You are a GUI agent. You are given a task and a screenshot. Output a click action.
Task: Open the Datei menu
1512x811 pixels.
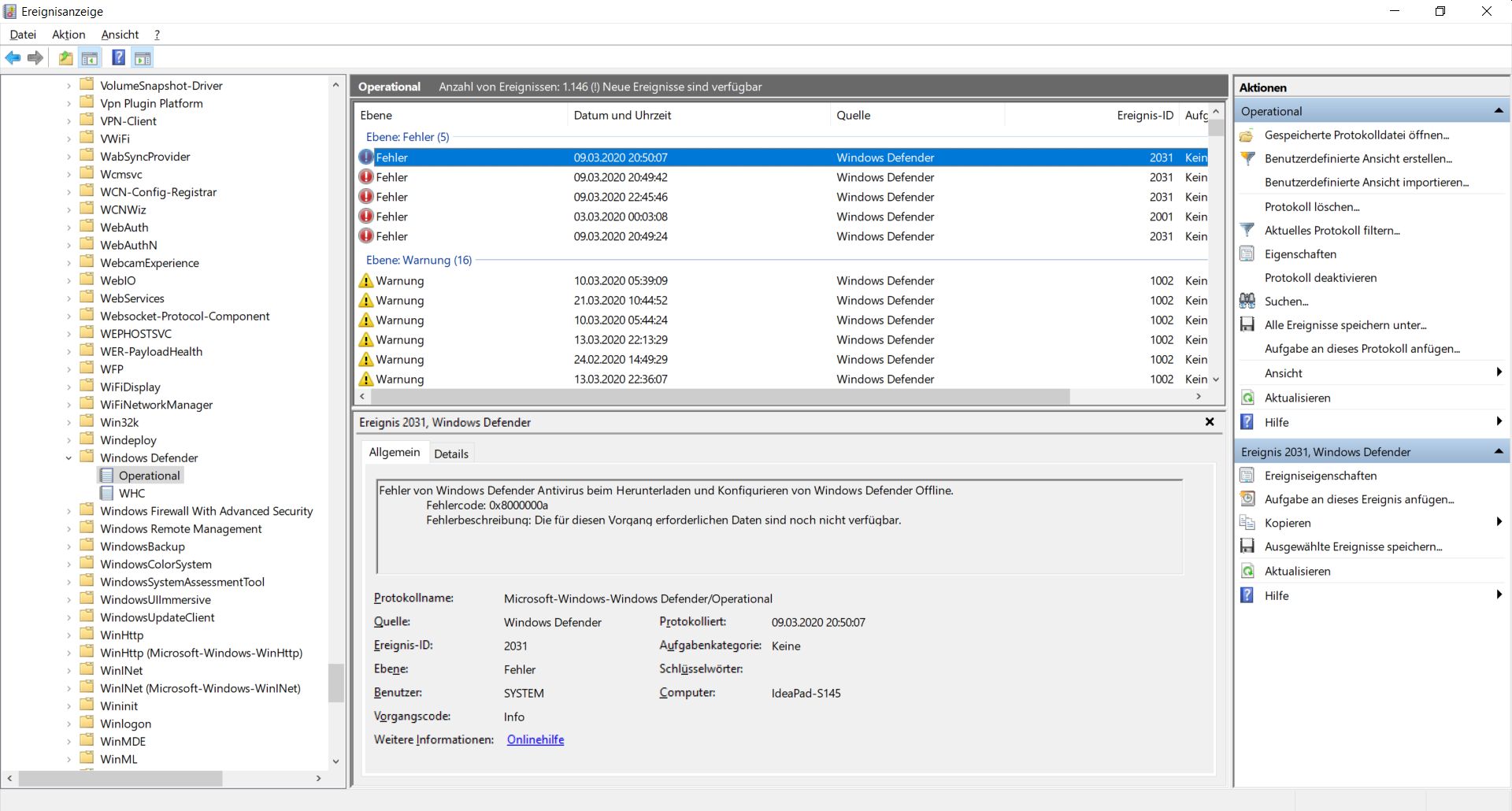click(23, 35)
